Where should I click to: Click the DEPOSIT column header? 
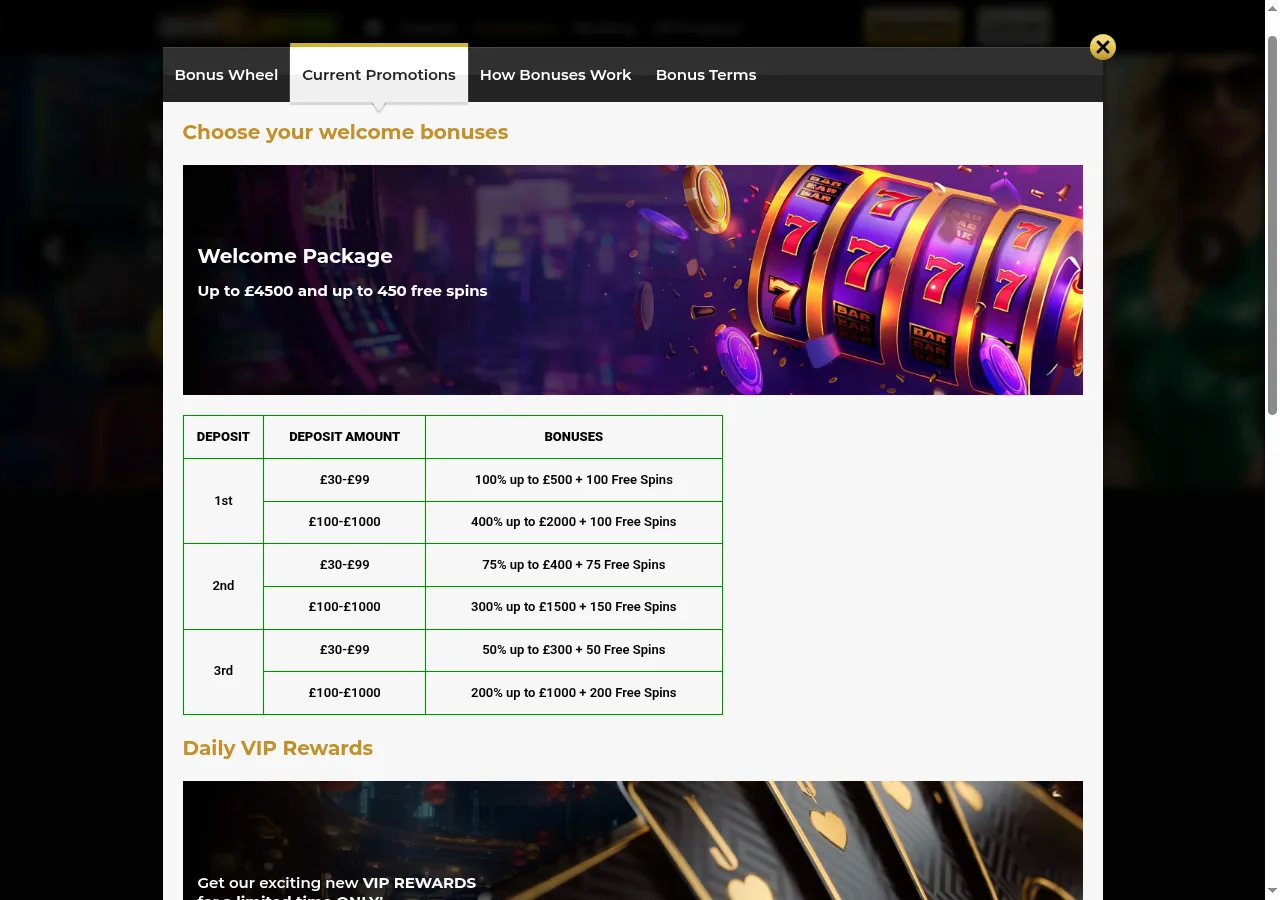tap(223, 437)
